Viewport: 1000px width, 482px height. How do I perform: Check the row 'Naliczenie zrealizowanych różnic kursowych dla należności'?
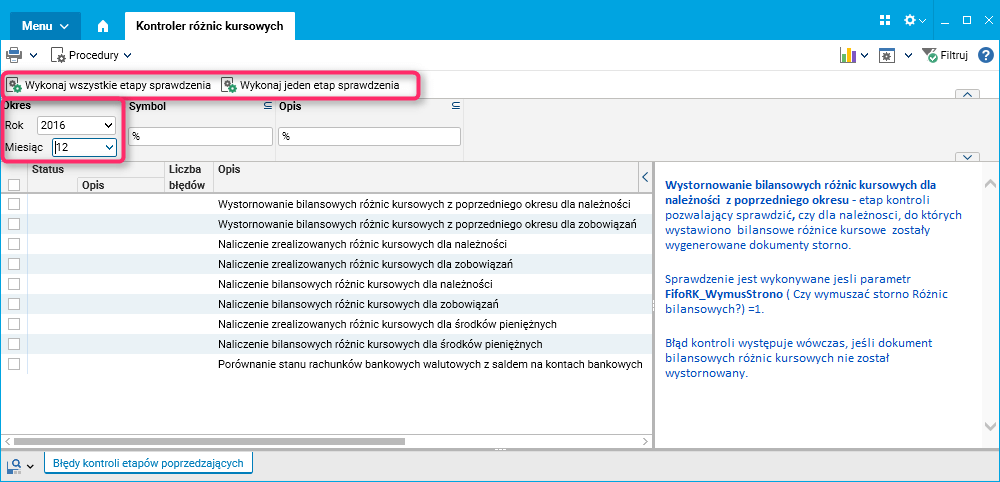tap(14, 244)
